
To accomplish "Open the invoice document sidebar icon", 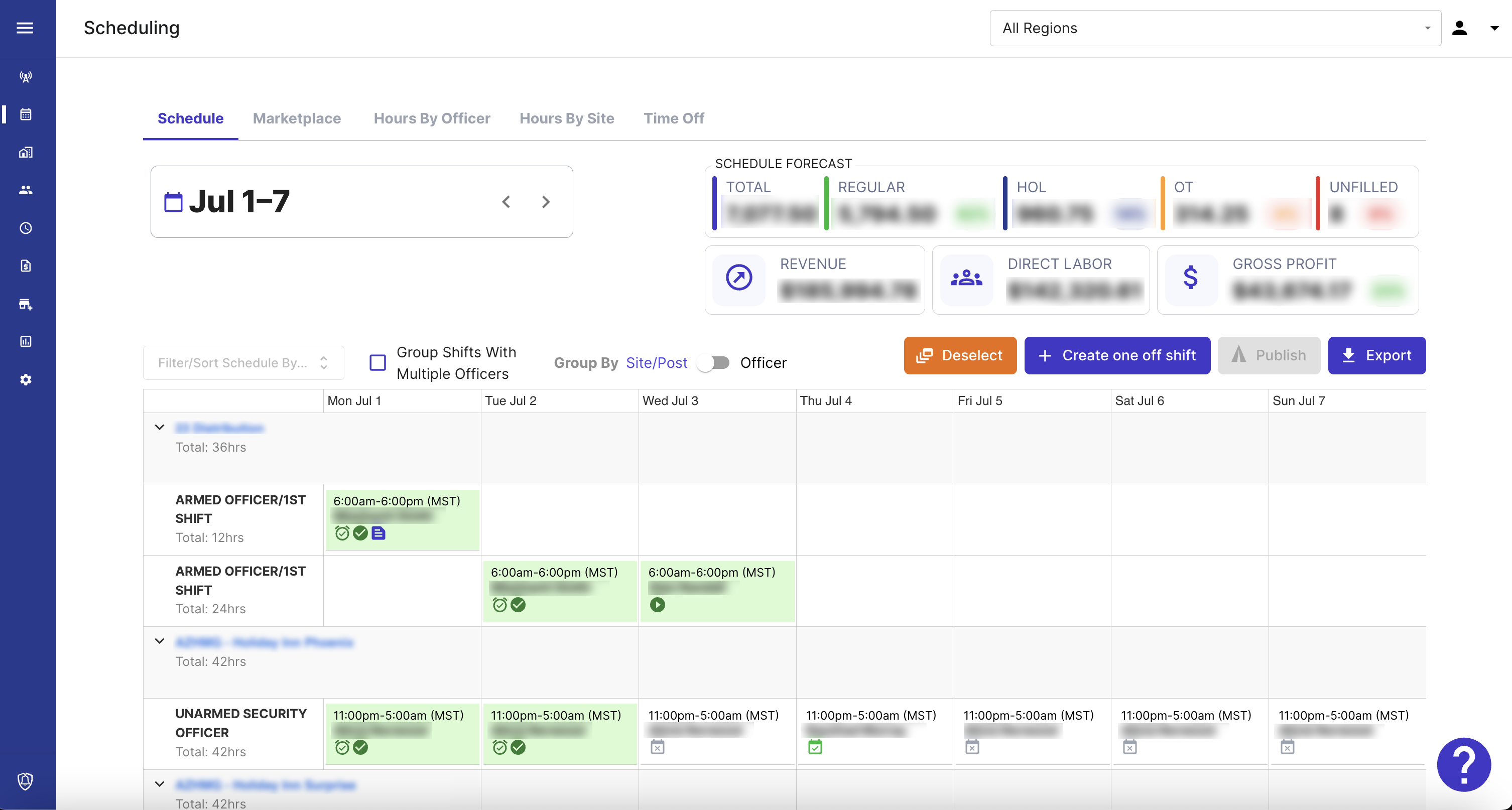I will point(25,266).
